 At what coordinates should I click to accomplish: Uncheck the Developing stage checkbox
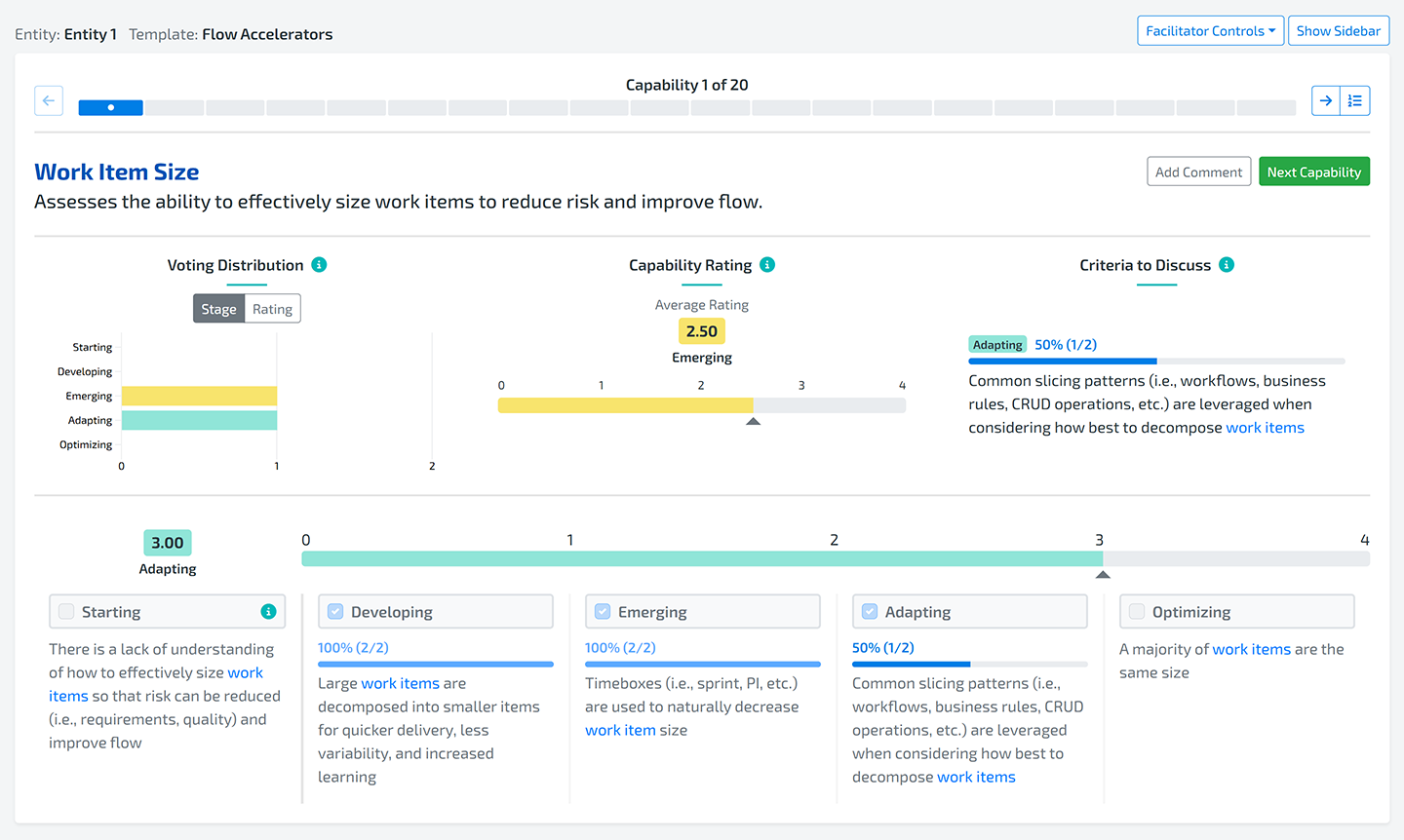tap(335, 612)
